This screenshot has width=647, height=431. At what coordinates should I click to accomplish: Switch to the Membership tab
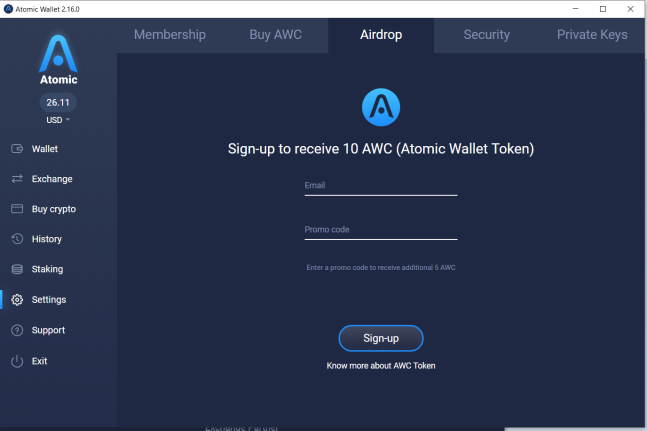tap(170, 35)
